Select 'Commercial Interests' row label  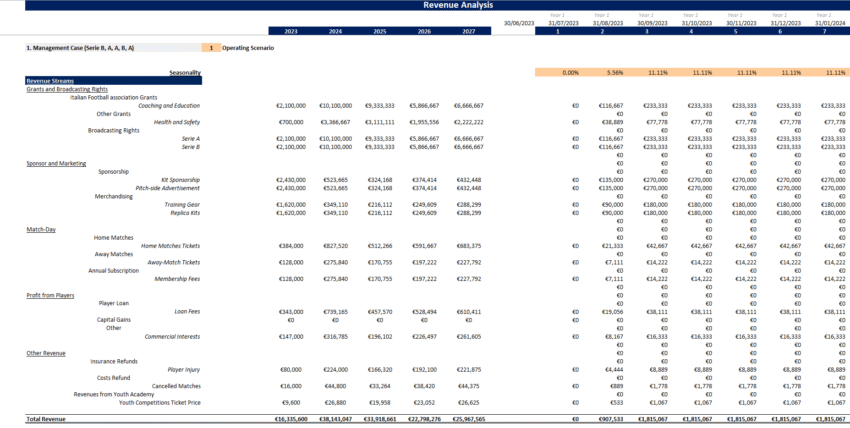pyautogui.click(x=172, y=337)
